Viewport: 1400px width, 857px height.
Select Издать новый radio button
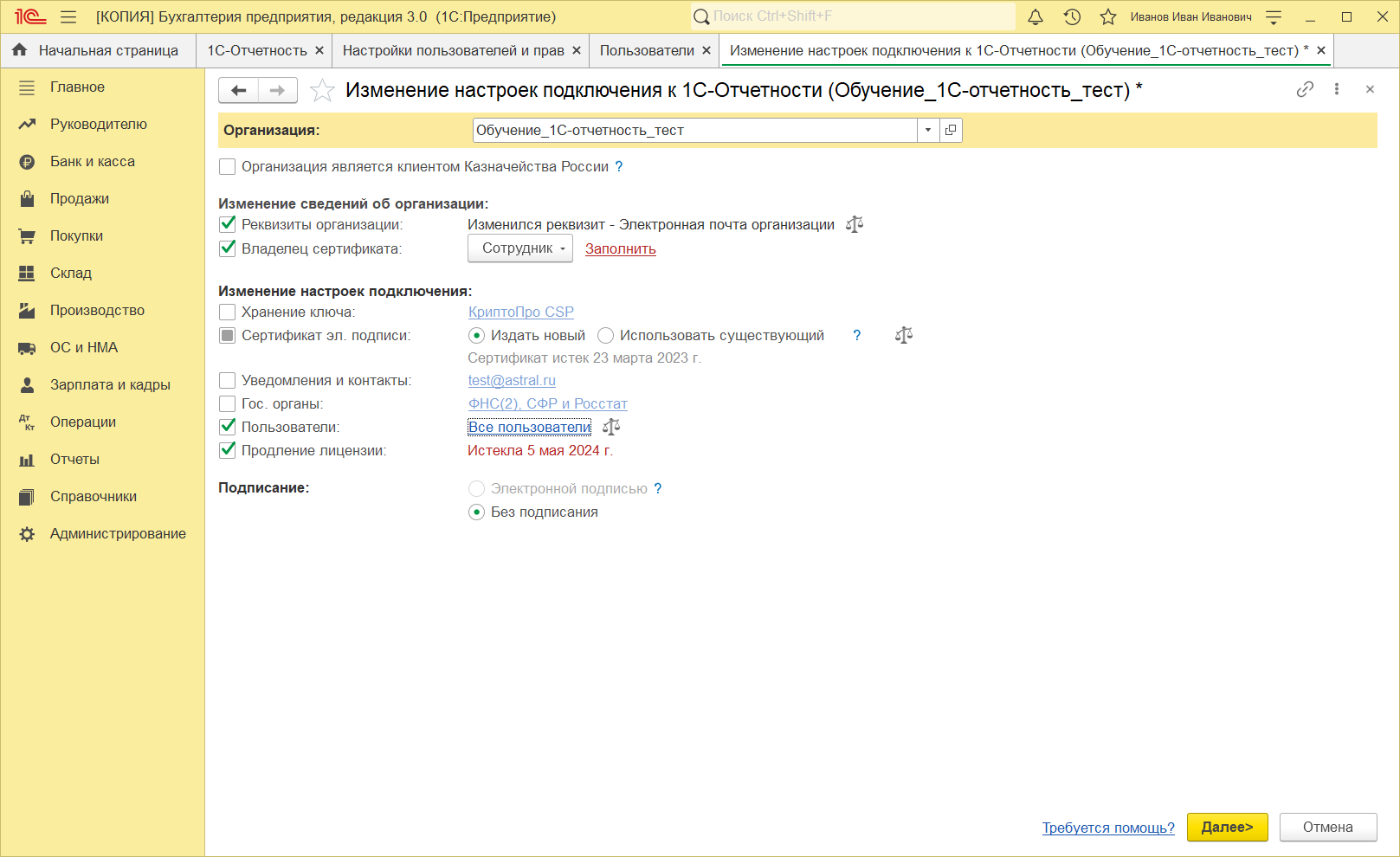coord(476,335)
